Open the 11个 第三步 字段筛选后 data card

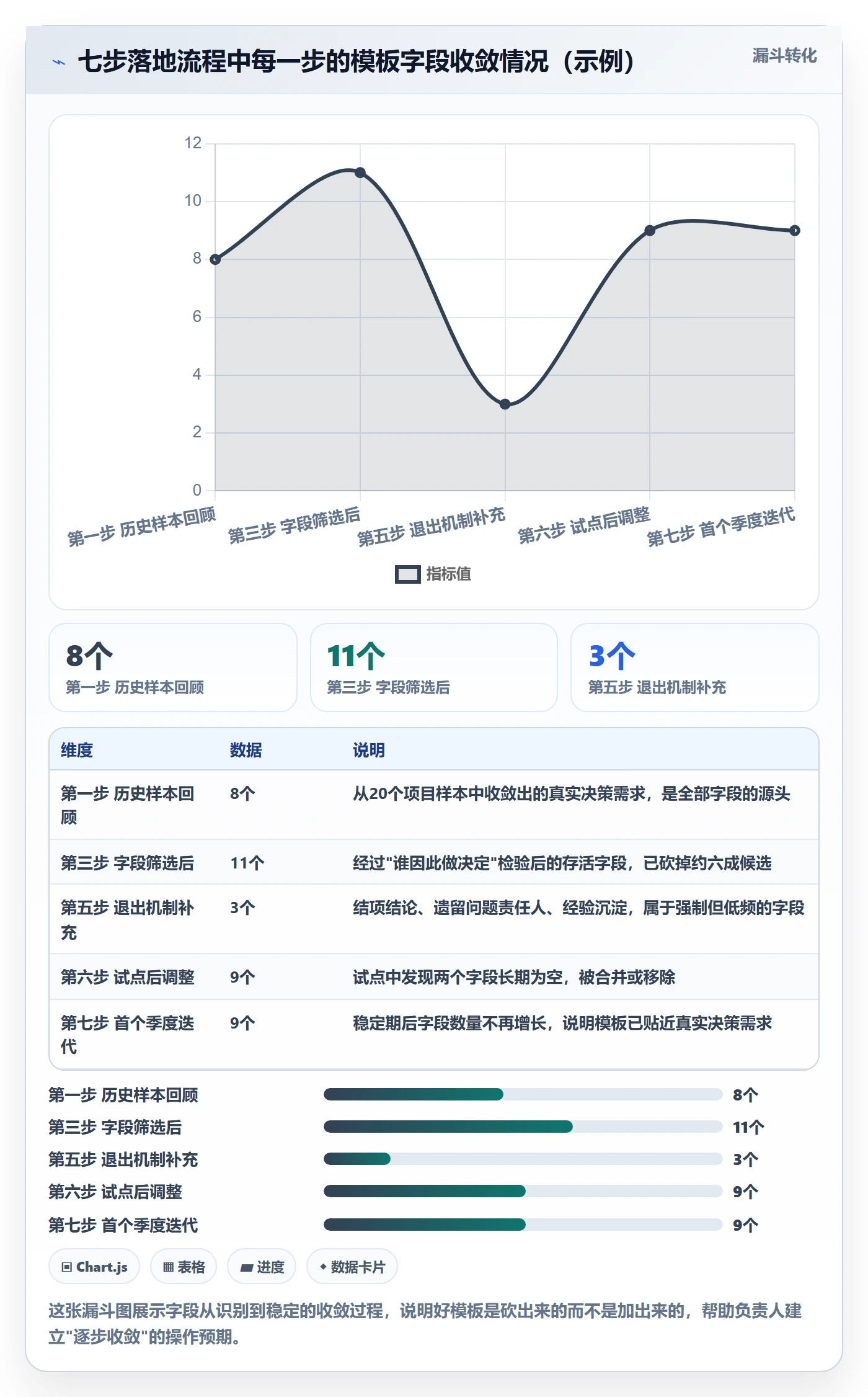[x=434, y=667]
